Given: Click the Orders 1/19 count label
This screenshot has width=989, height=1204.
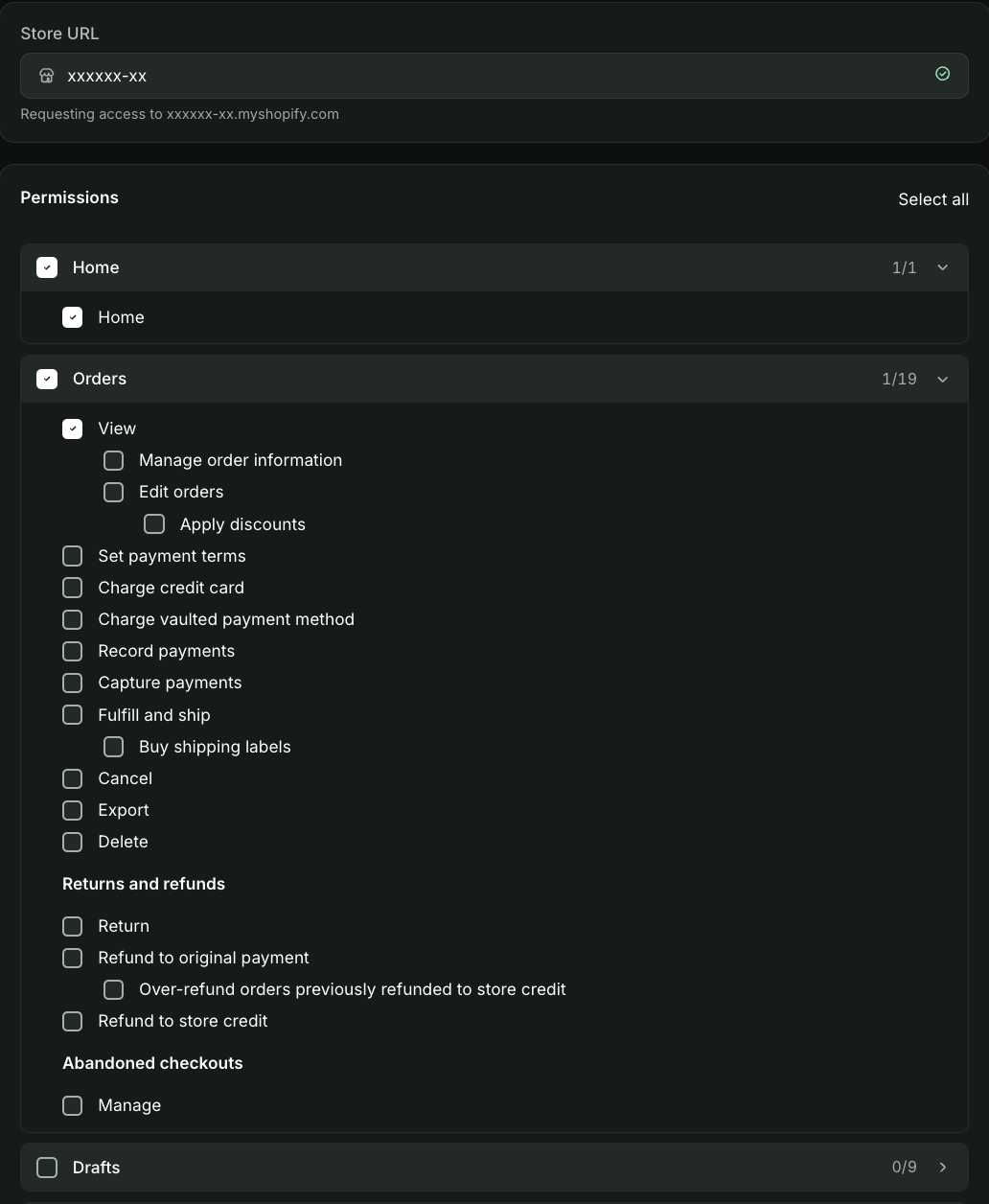Looking at the screenshot, I should coord(900,379).
